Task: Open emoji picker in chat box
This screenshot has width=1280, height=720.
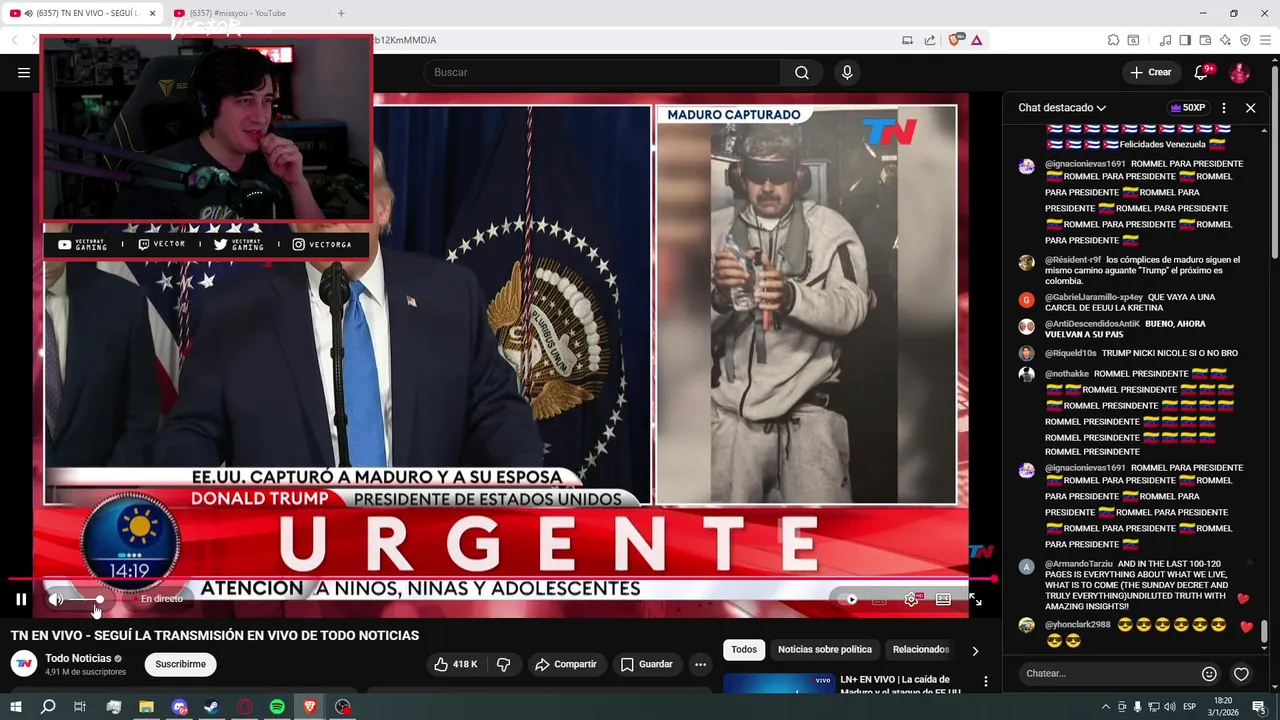Action: click(x=1209, y=673)
